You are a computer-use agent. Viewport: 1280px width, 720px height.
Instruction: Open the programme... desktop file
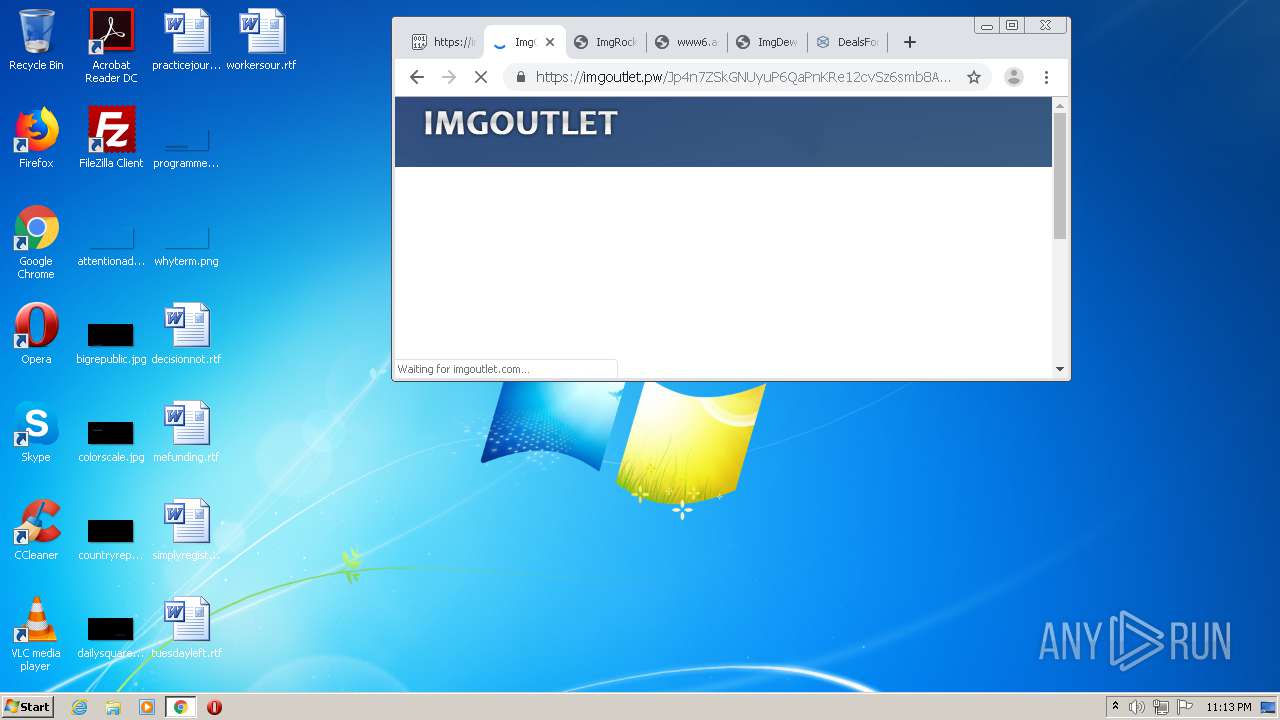(x=186, y=148)
